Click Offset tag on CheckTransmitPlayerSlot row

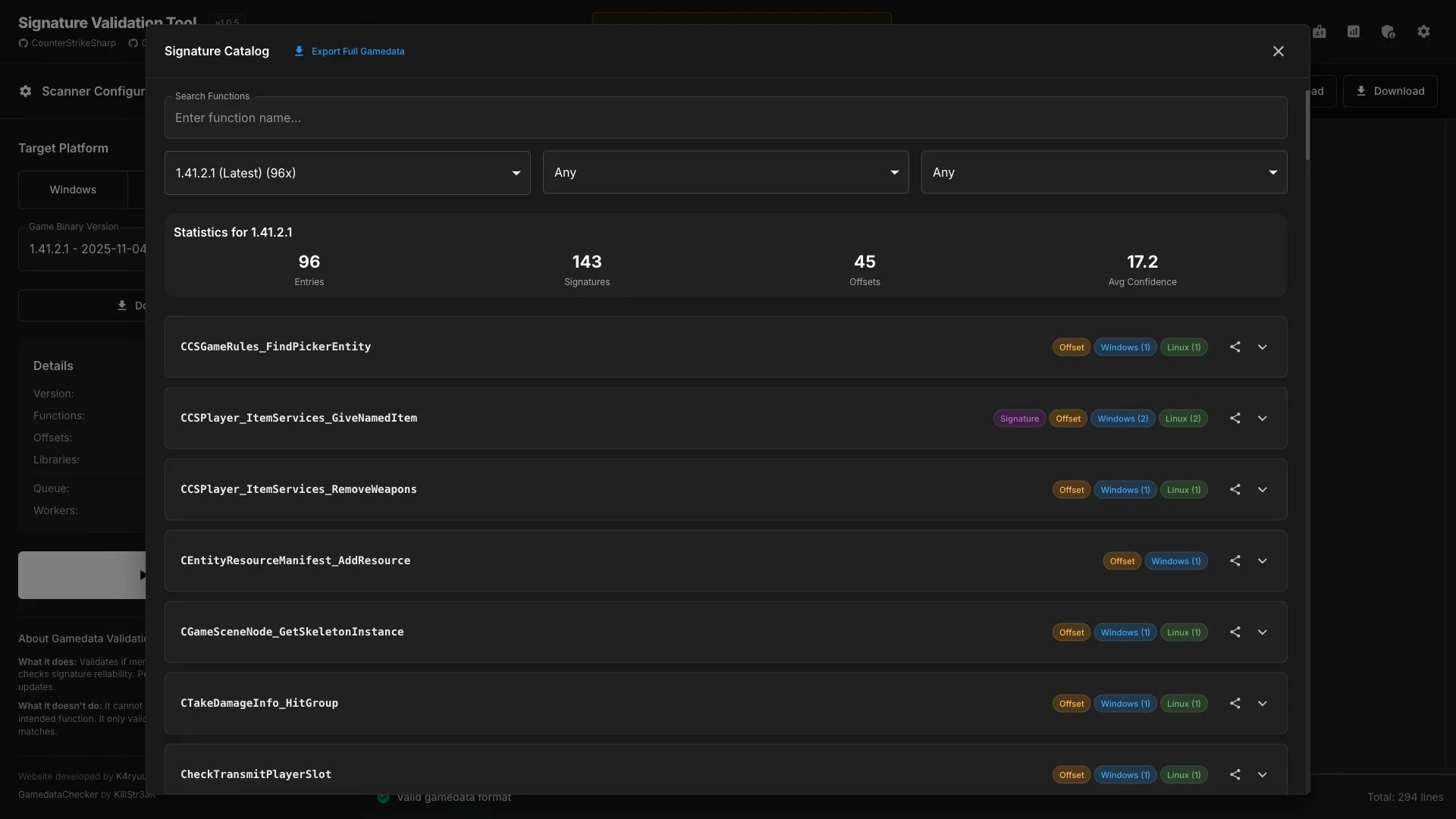pyautogui.click(x=1072, y=775)
